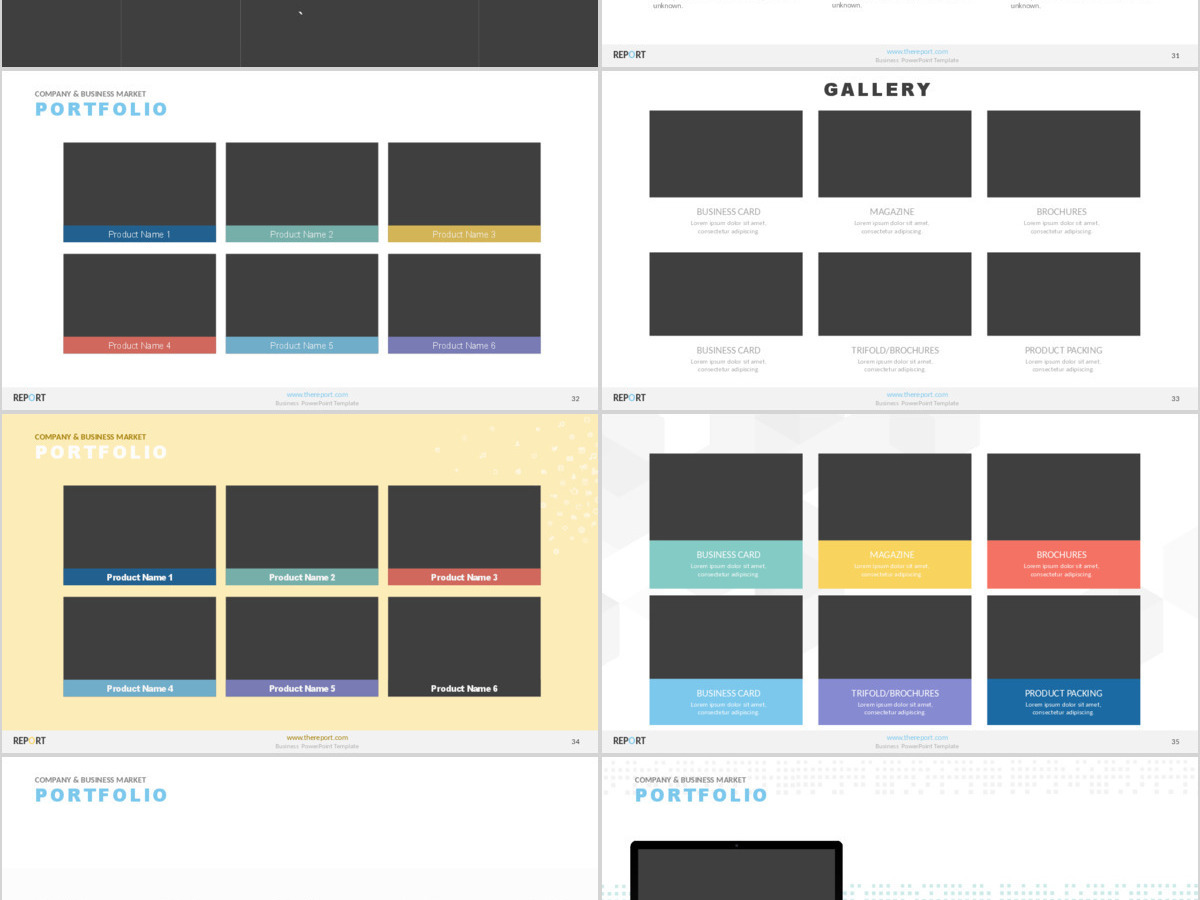Image resolution: width=1200 pixels, height=900 pixels.
Task: Select the teal Product Name 2 bar on slide 34
Action: pos(301,577)
